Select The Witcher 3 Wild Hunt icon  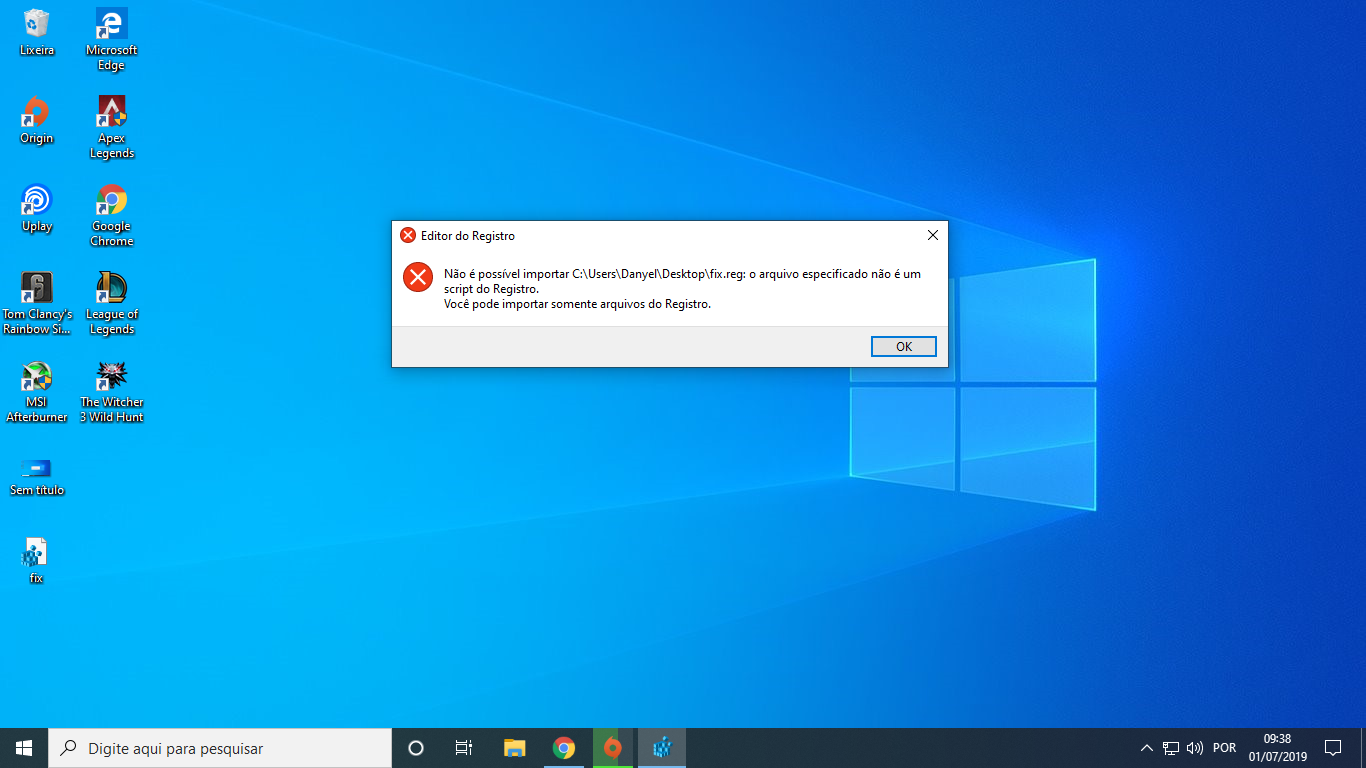pyautogui.click(x=111, y=391)
